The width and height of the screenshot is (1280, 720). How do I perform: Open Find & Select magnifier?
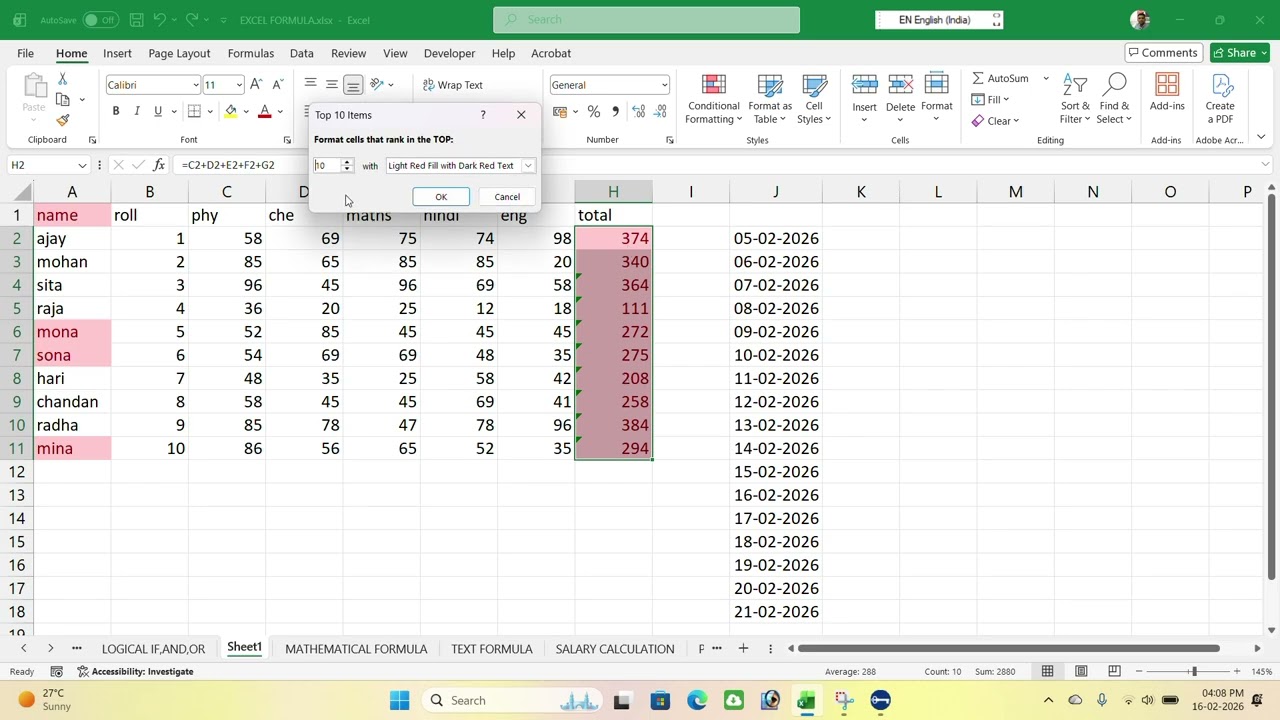coord(1114,99)
